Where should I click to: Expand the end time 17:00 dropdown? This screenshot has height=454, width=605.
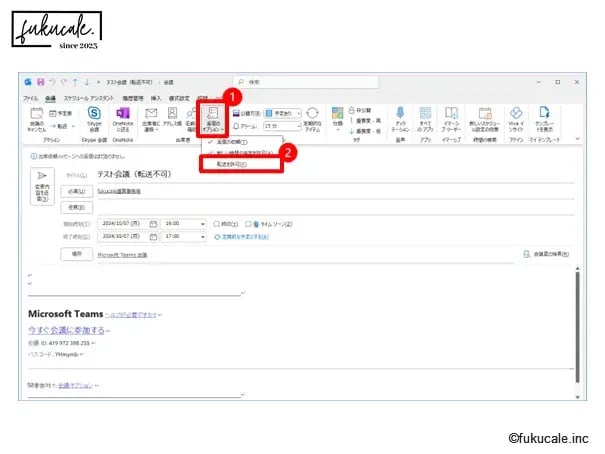(204, 236)
